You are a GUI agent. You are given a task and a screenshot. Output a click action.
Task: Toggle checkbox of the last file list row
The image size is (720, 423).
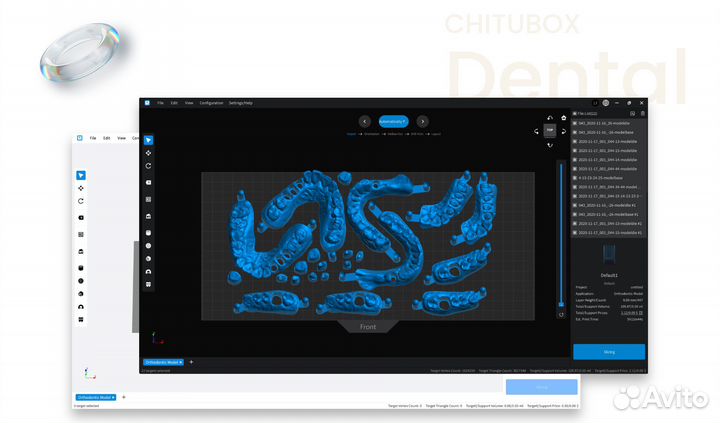pos(574,232)
